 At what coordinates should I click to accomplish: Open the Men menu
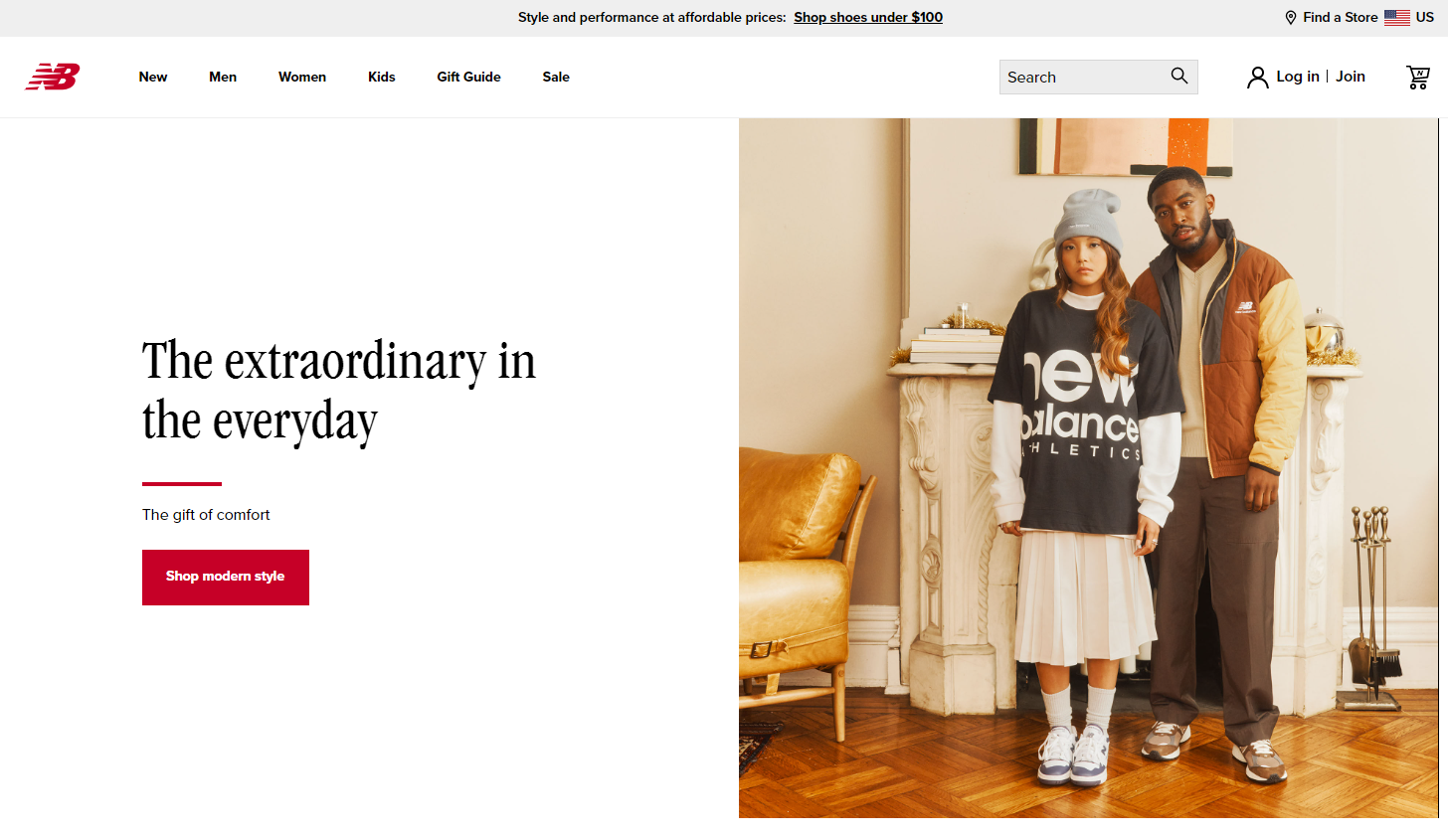coord(223,77)
